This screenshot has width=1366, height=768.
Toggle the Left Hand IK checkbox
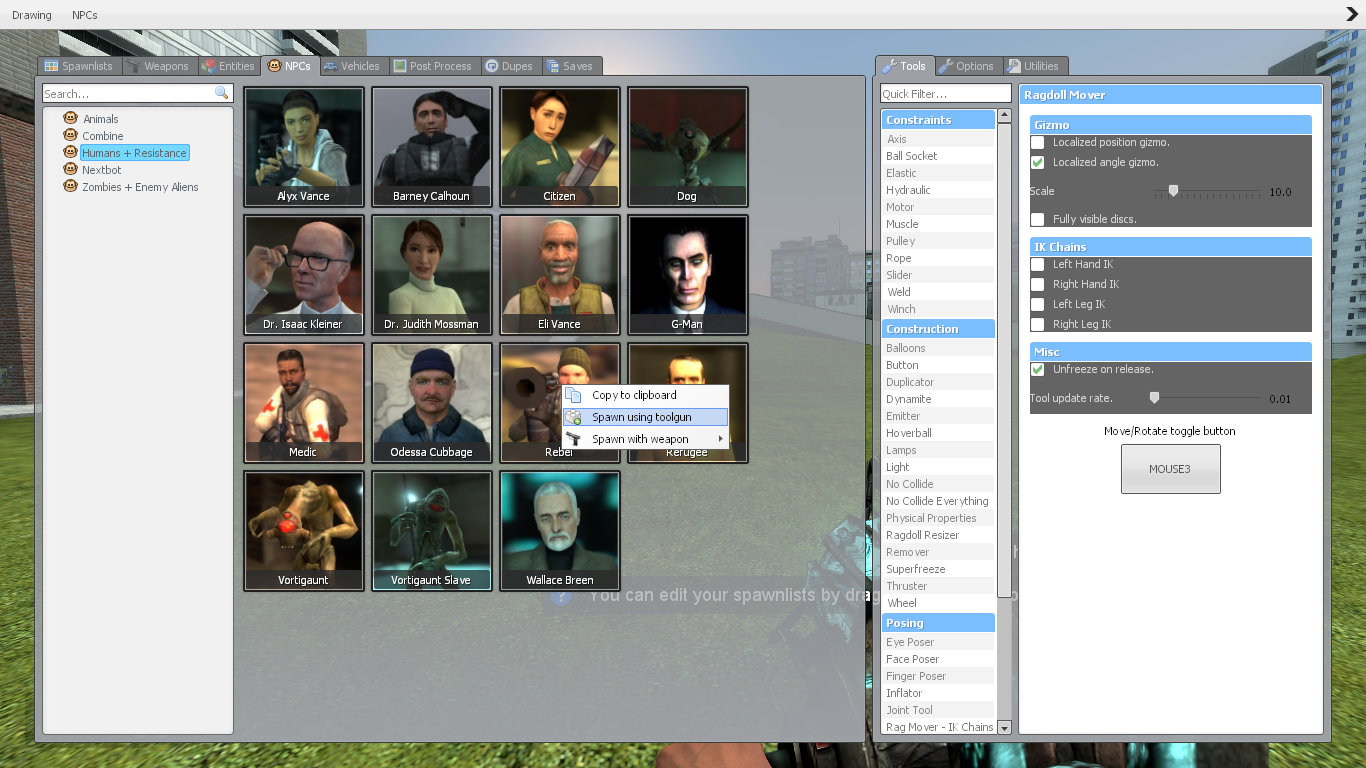click(x=1038, y=264)
